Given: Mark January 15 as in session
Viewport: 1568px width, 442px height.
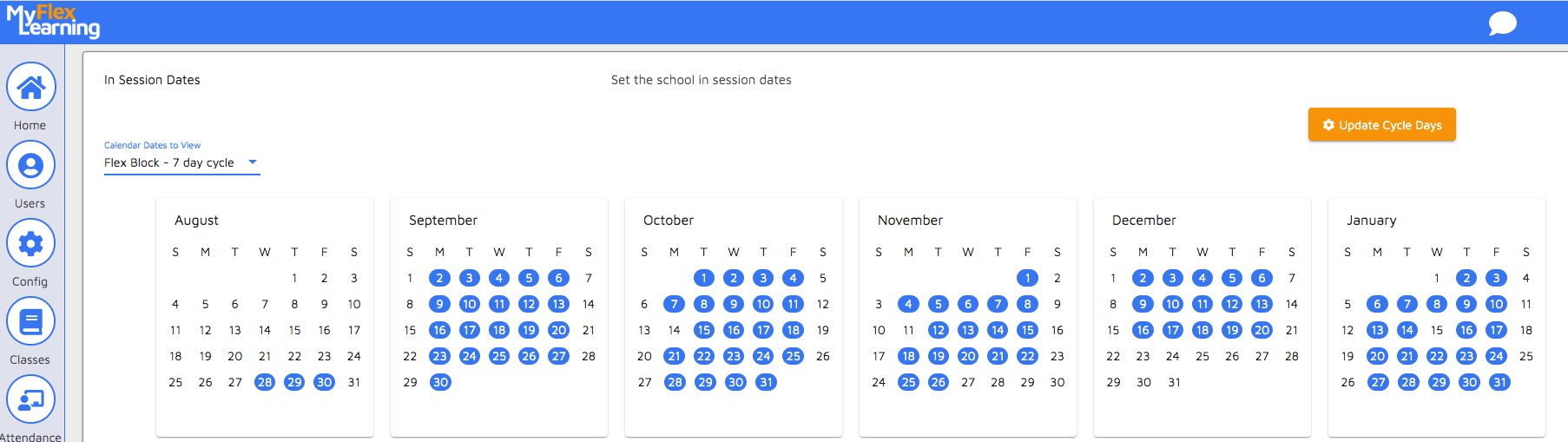Looking at the screenshot, I should (1437, 330).
